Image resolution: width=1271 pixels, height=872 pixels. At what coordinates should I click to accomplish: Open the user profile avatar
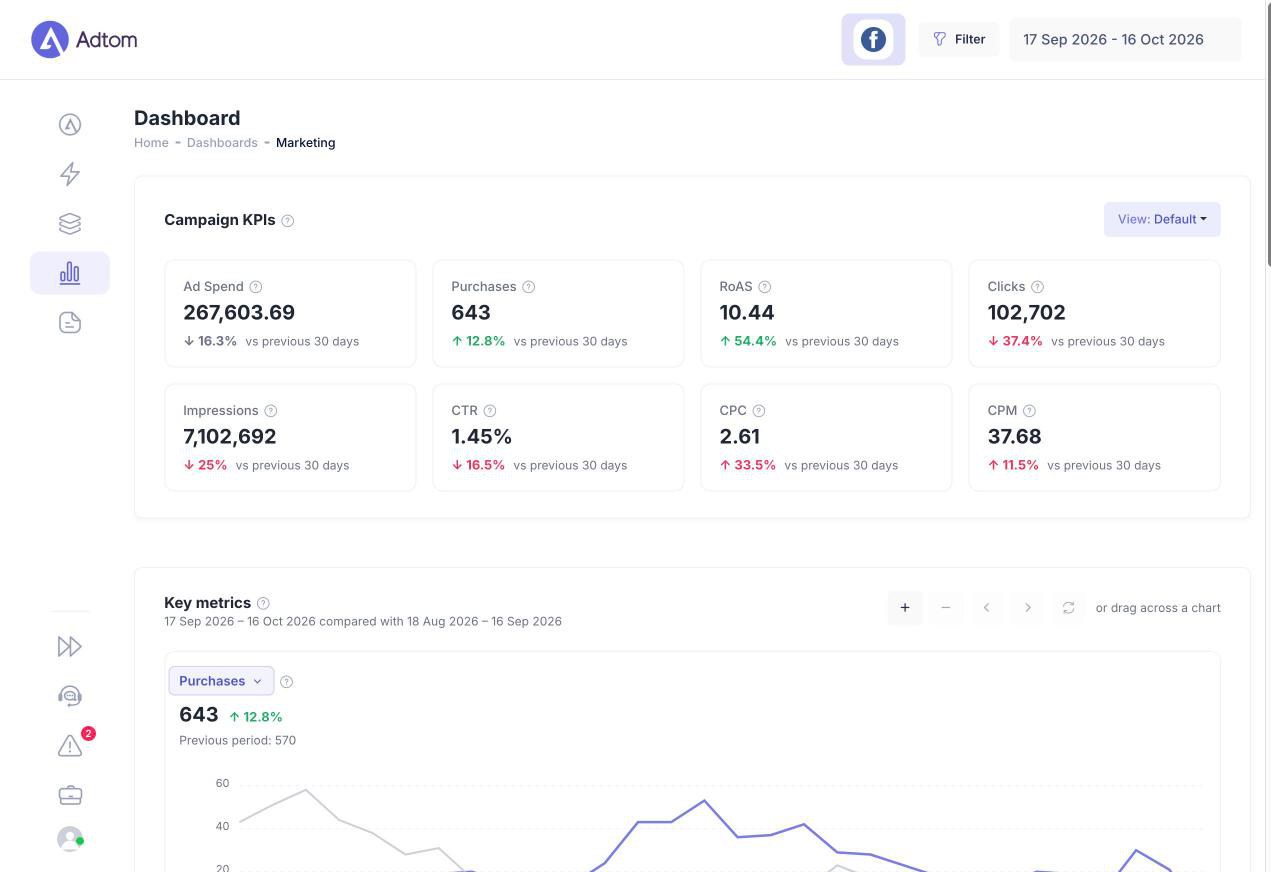(70, 838)
